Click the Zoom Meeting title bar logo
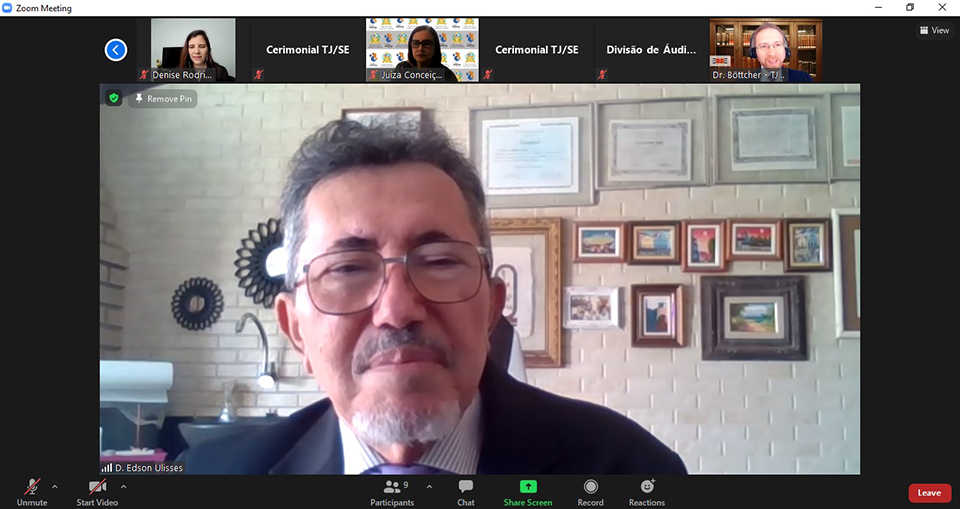The image size is (960, 509). click(x=8, y=8)
